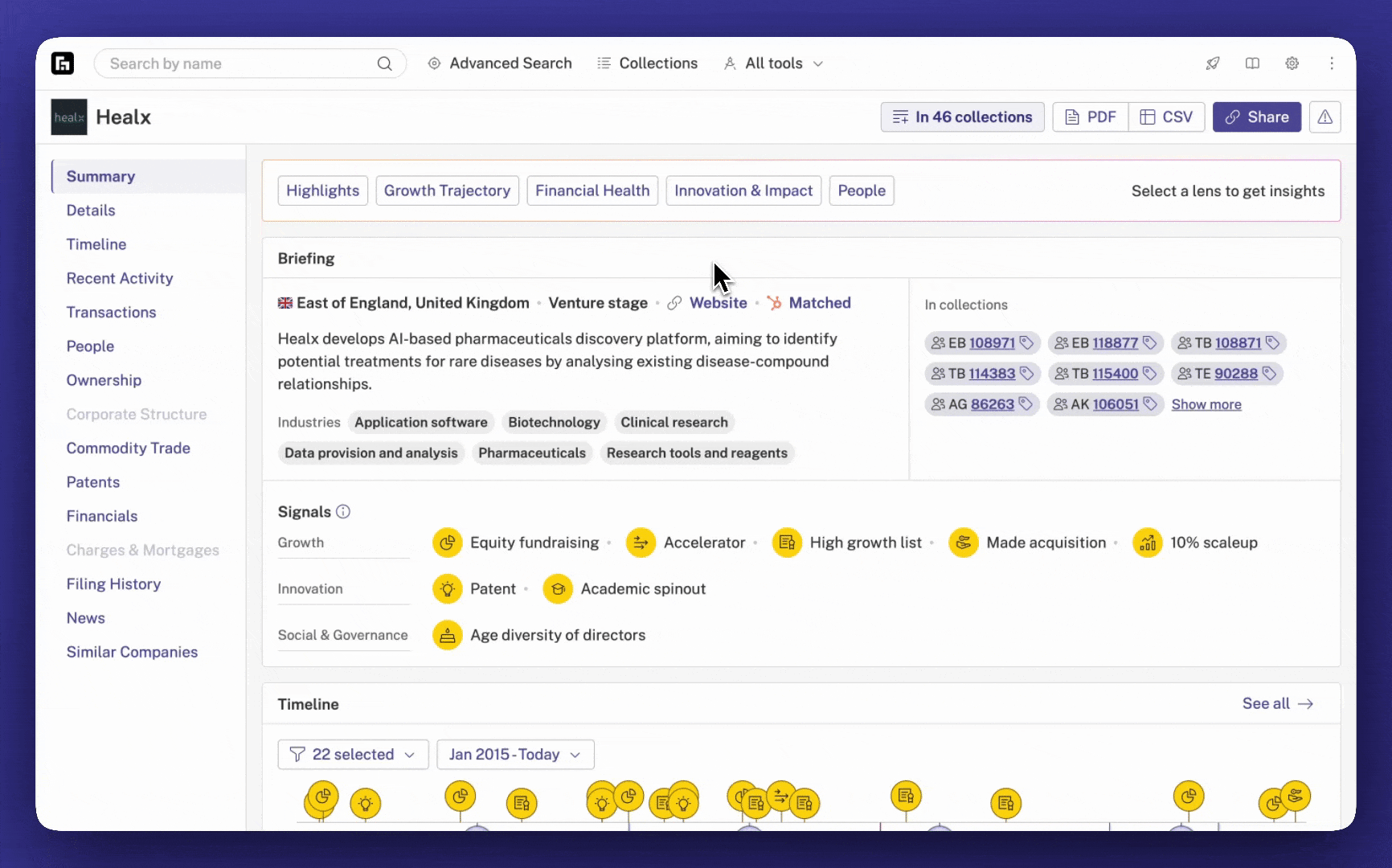1392x868 pixels.
Task: Open the Patents sidebar section
Action: click(x=93, y=482)
